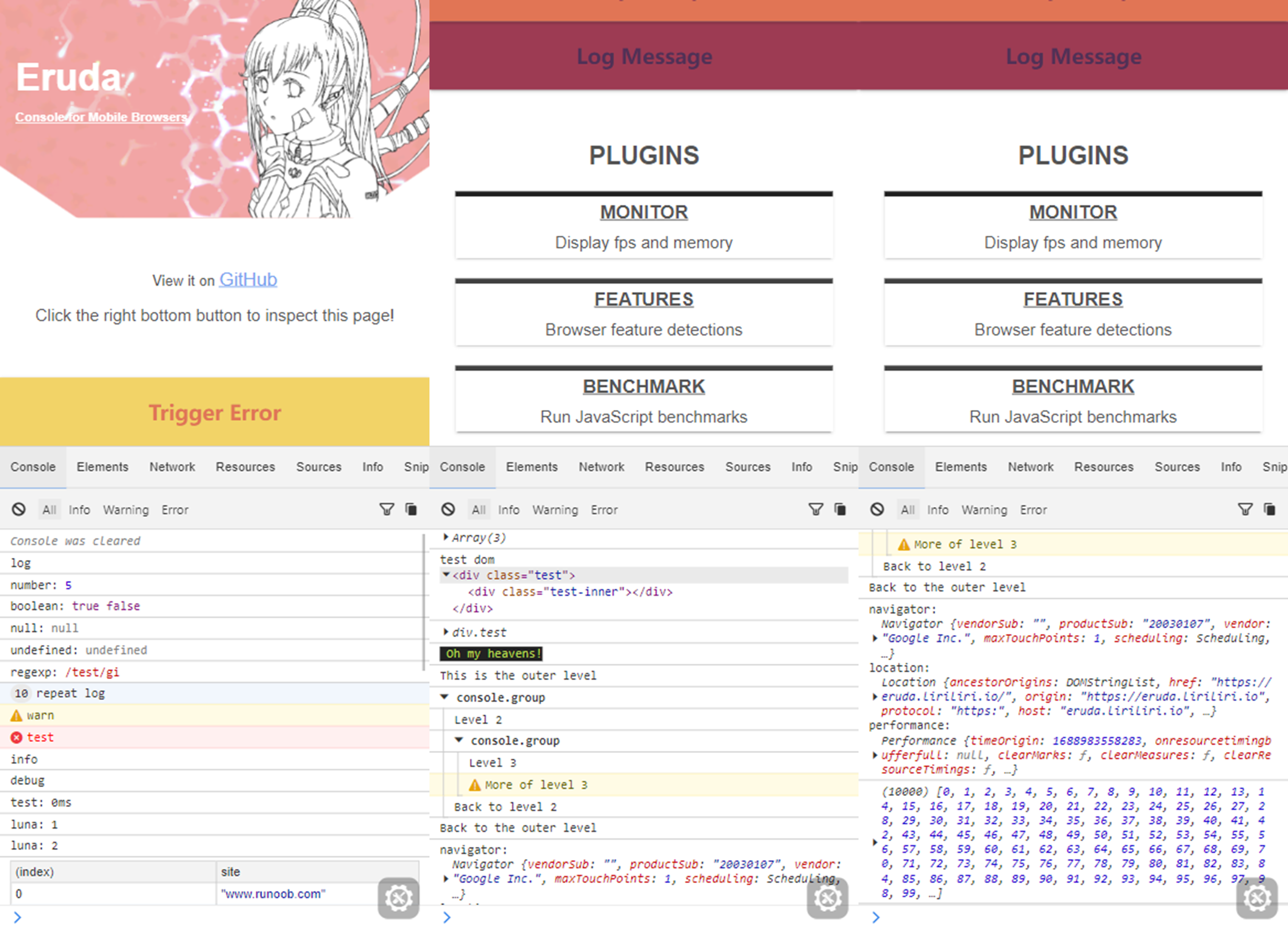Expand the Location object in right panel

point(875,696)
